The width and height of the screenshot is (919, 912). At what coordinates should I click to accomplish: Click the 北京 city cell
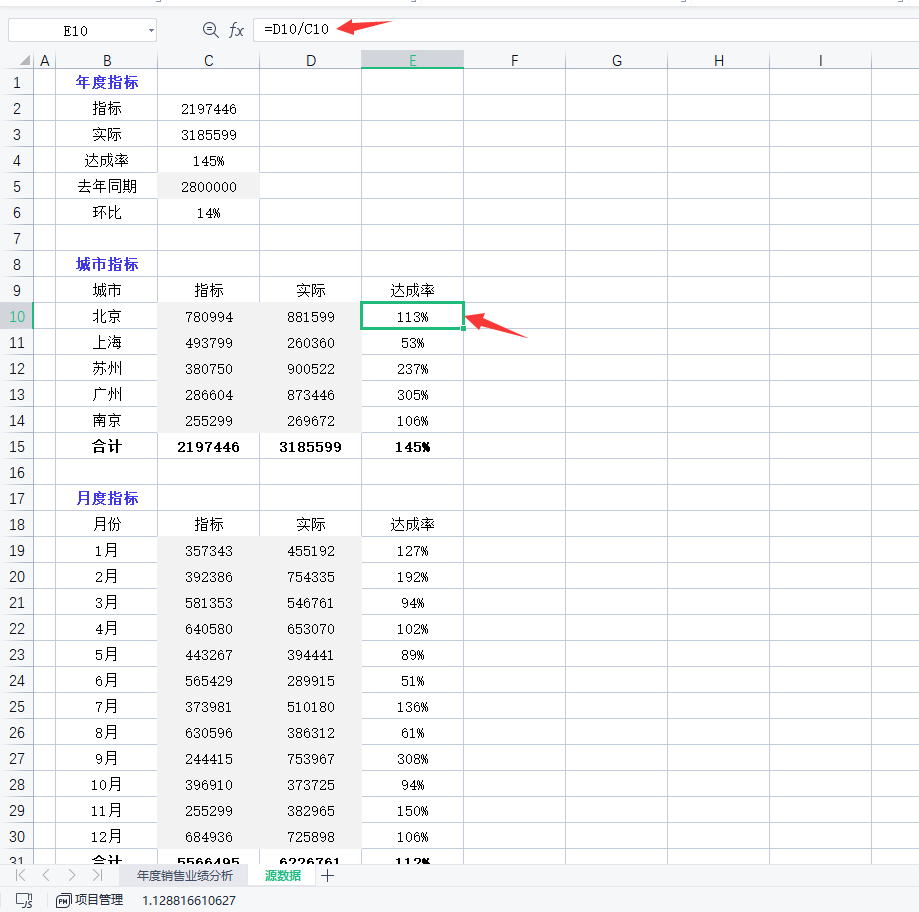pyautogui.click(x=107, y=317)
